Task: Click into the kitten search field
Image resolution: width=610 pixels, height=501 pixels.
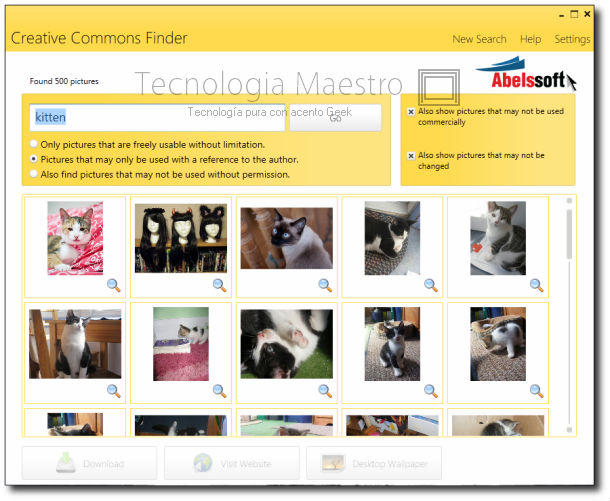Action: click(157, 117)
